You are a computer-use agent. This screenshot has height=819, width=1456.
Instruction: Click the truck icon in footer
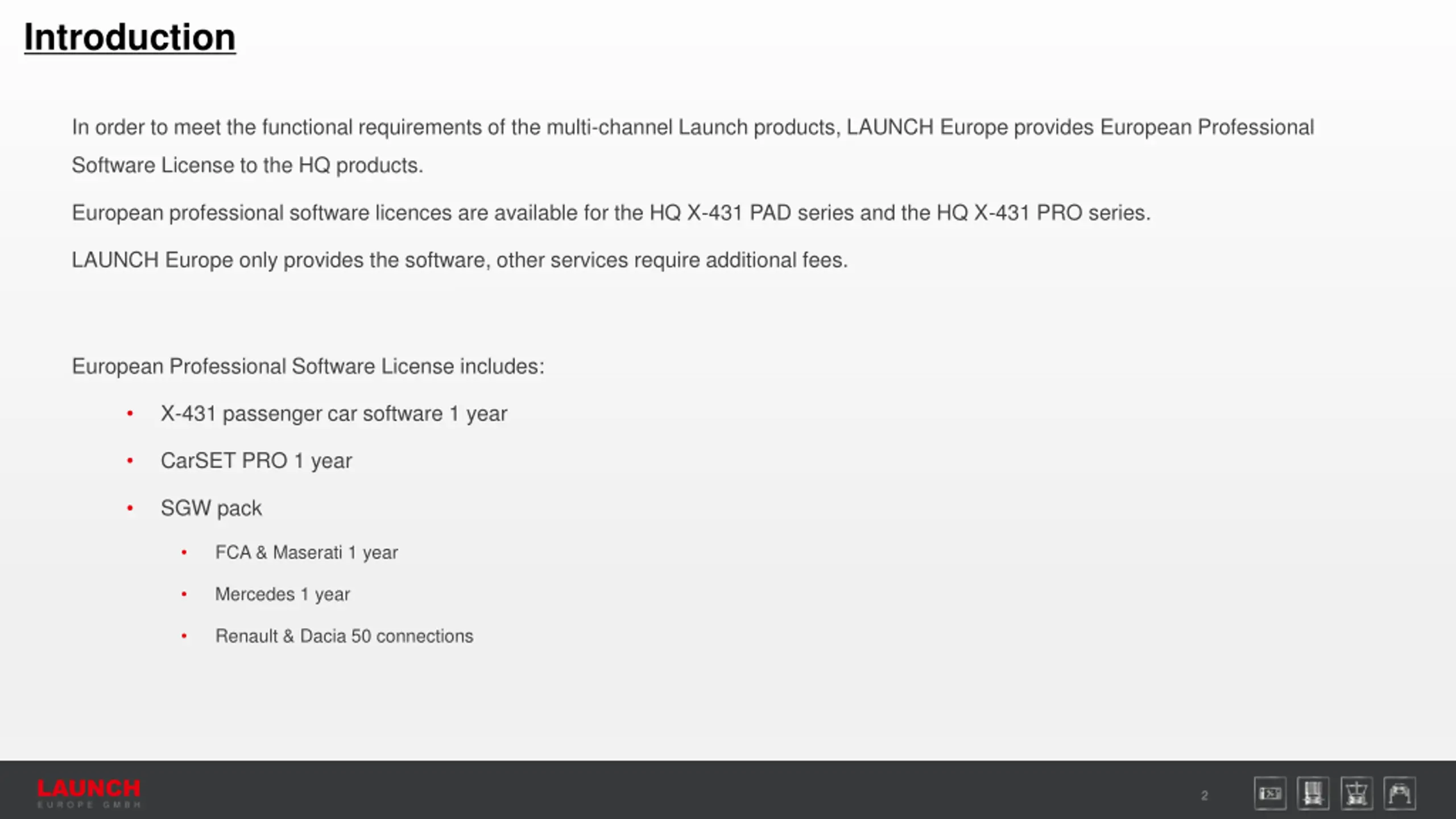pyautogui.click(x=1313, y=793)
